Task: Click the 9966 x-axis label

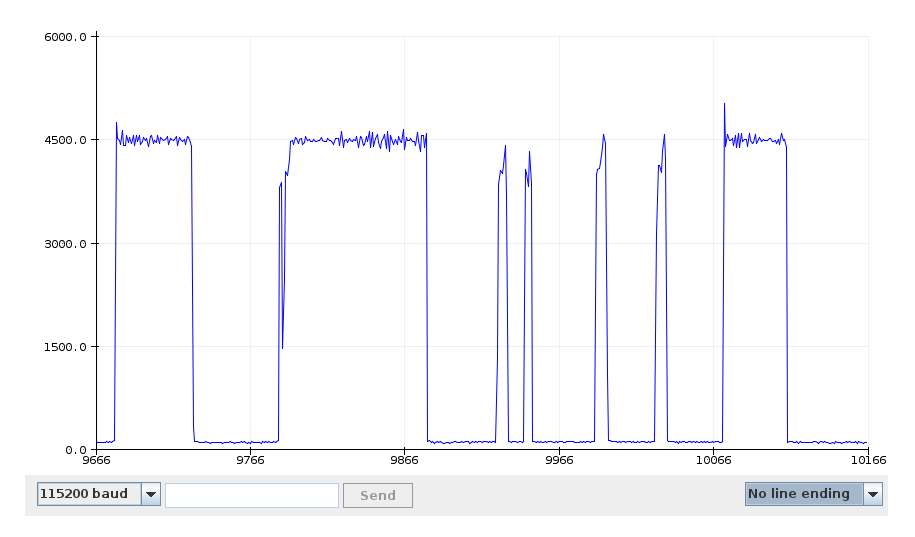Action: 559,461
